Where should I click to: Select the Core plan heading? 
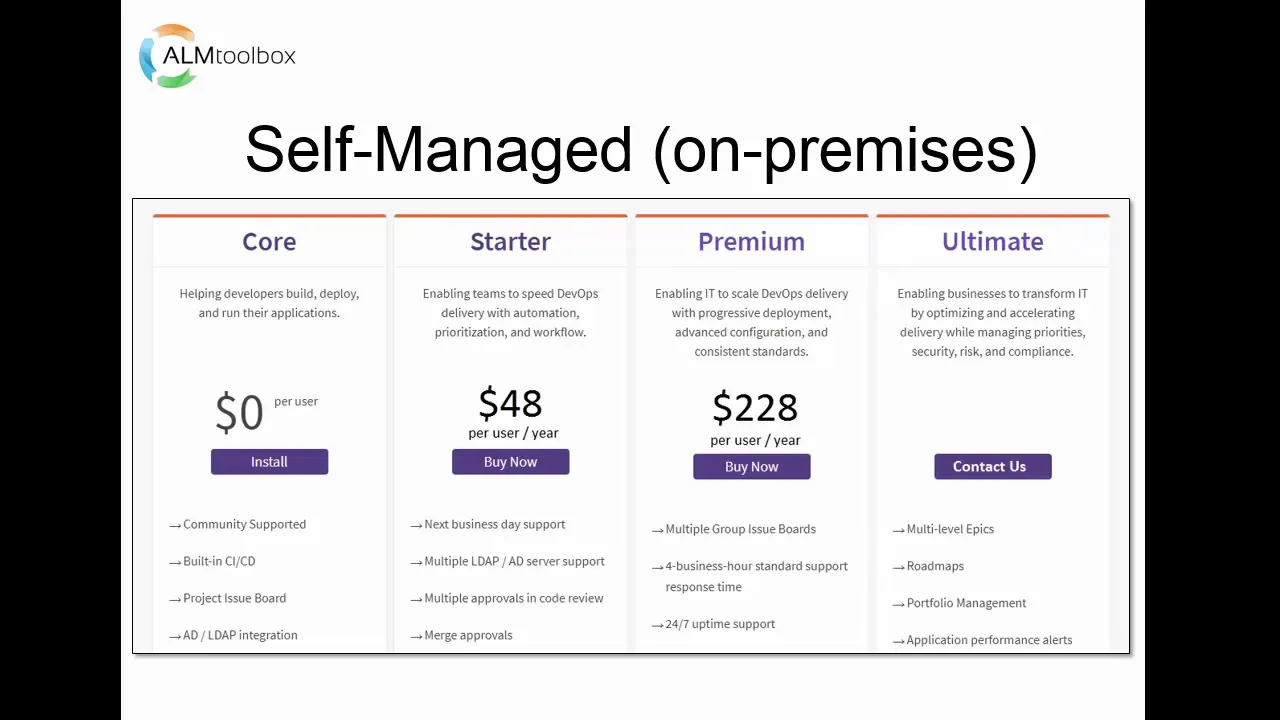[269, 242]
